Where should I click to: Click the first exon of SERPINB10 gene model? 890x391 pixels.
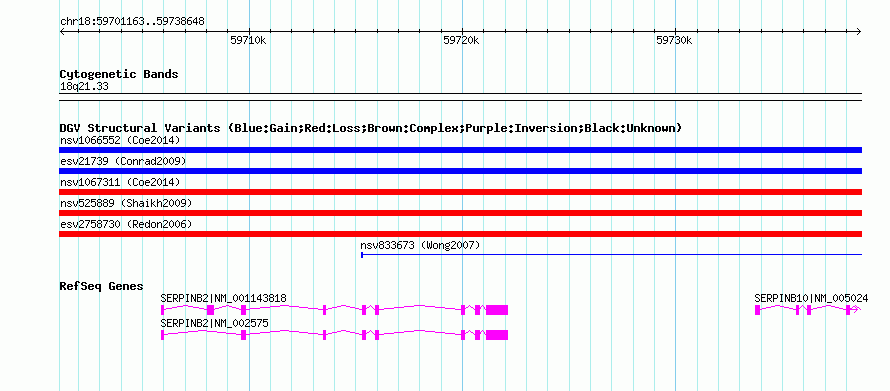[757, 310]
